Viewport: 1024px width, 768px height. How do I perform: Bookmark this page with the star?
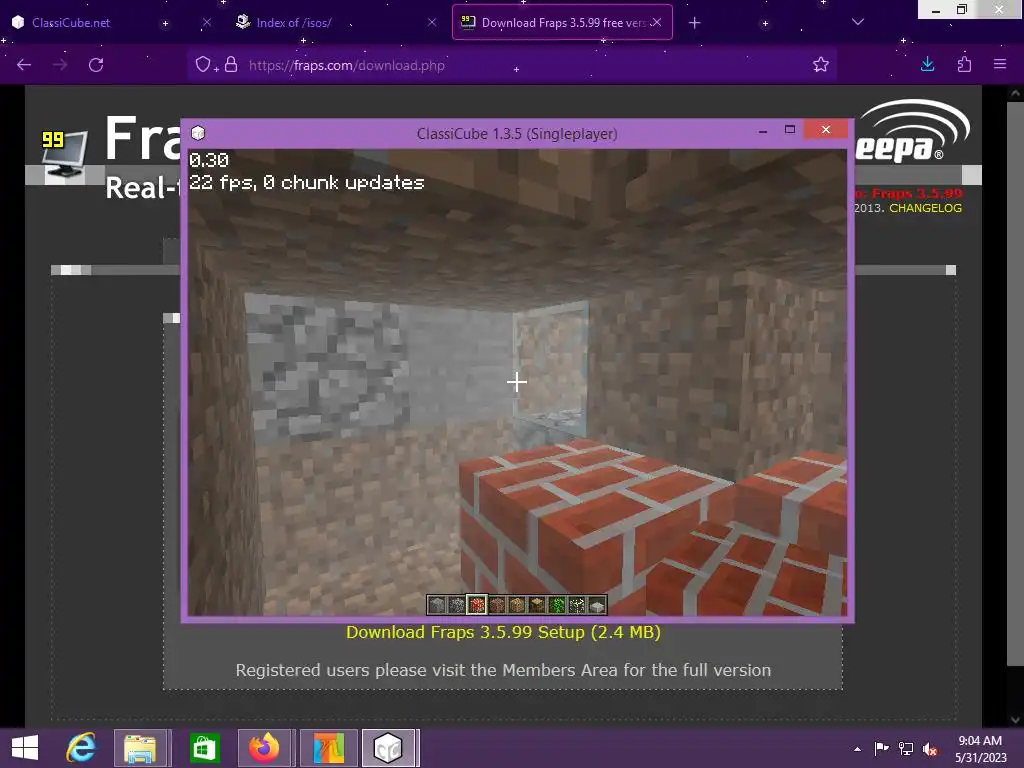821,65
